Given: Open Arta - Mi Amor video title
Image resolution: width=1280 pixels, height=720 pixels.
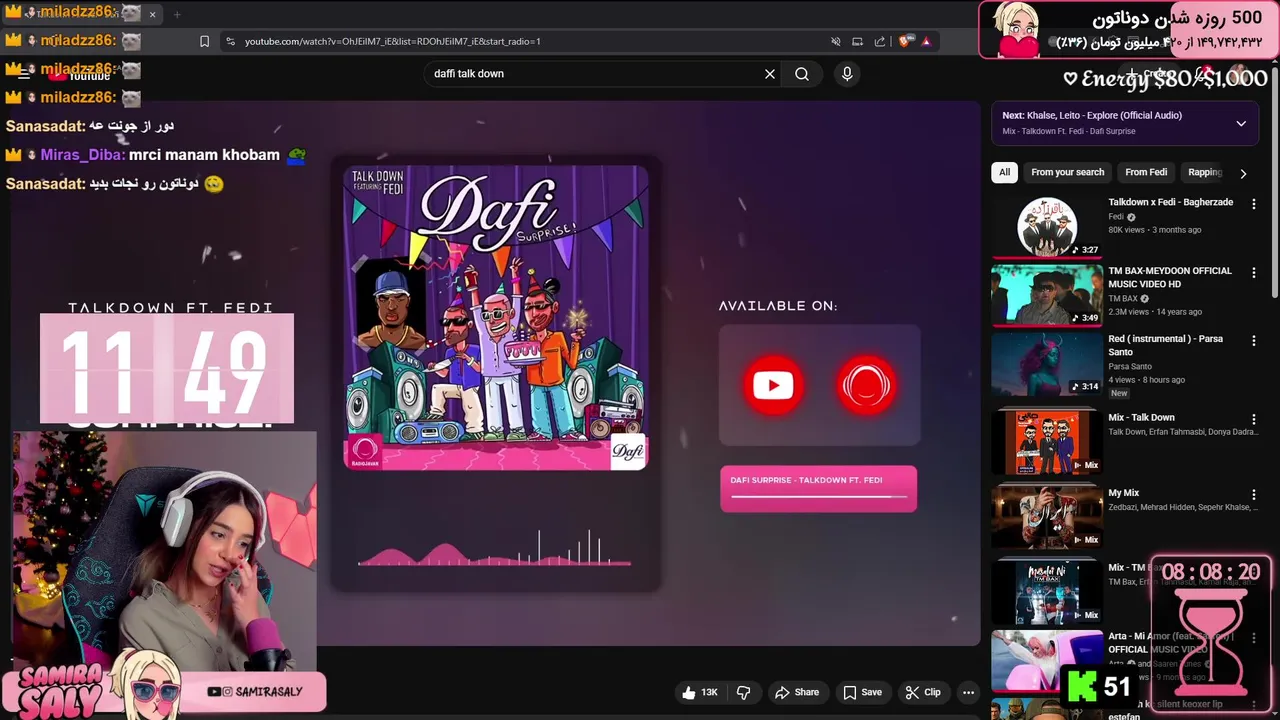Looking at the screenshot, I should 1170,642.
